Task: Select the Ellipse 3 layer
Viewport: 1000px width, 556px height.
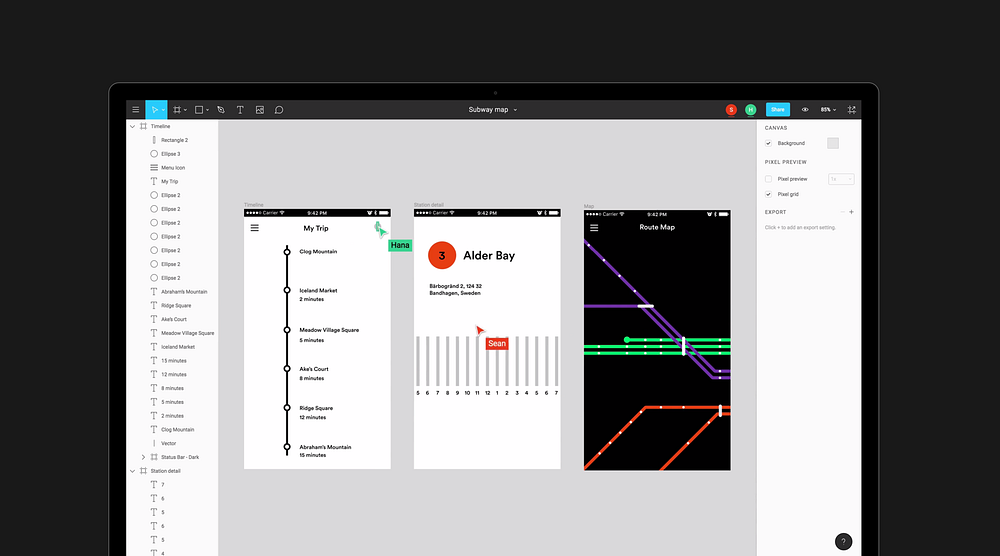Action: point(172,154)
